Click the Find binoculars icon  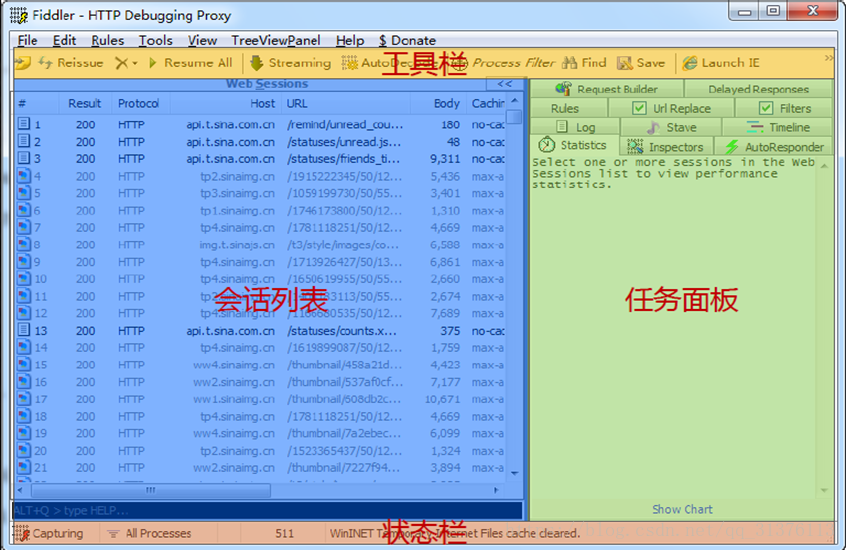(569, 63)
